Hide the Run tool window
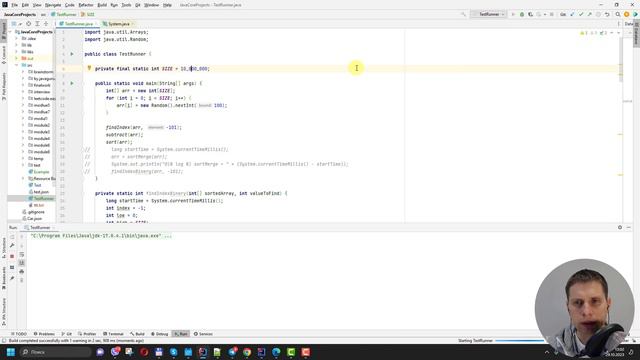 [x=629, y=227]
